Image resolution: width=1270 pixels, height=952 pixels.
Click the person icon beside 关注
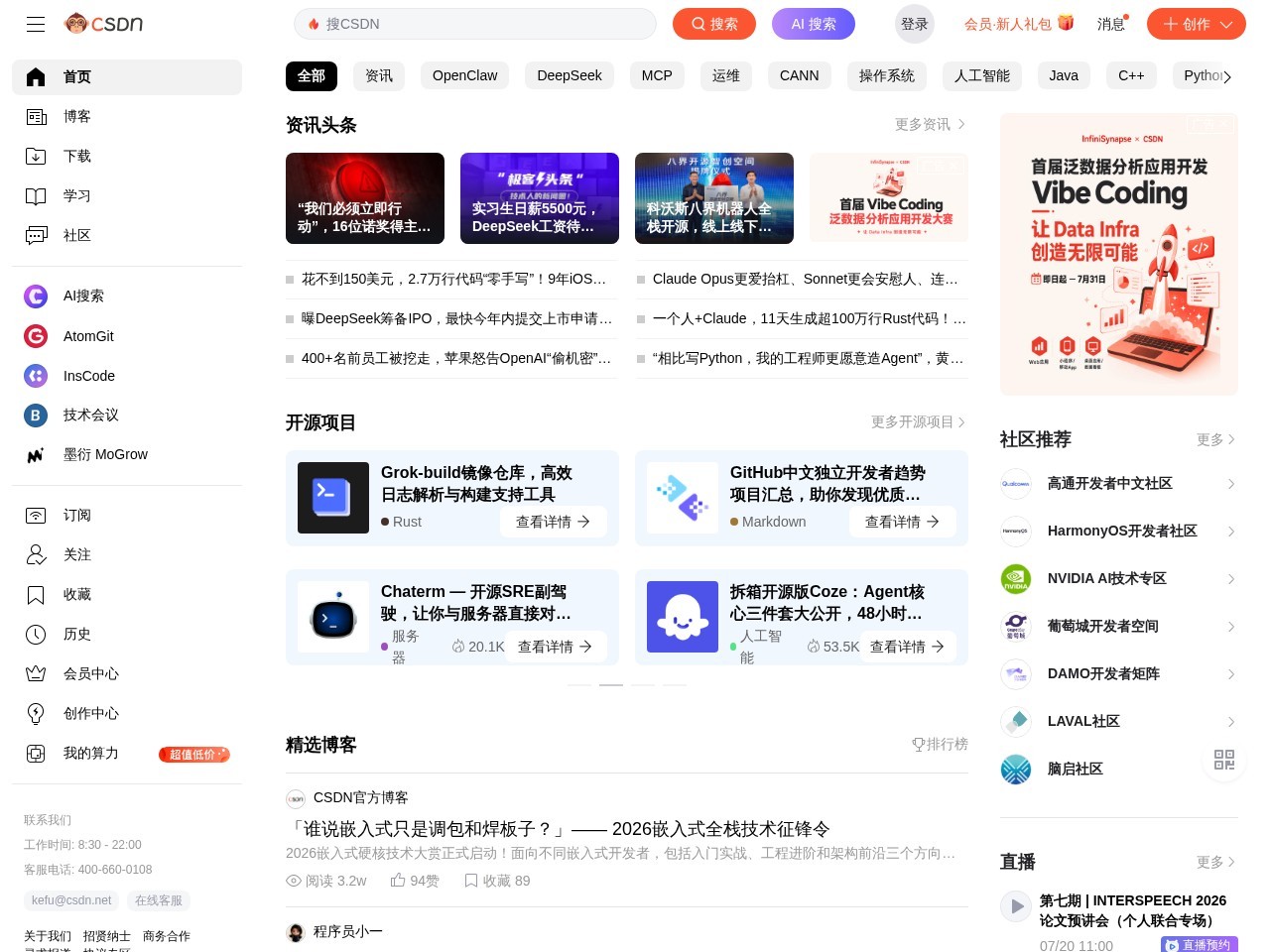(x=36, y=554)
